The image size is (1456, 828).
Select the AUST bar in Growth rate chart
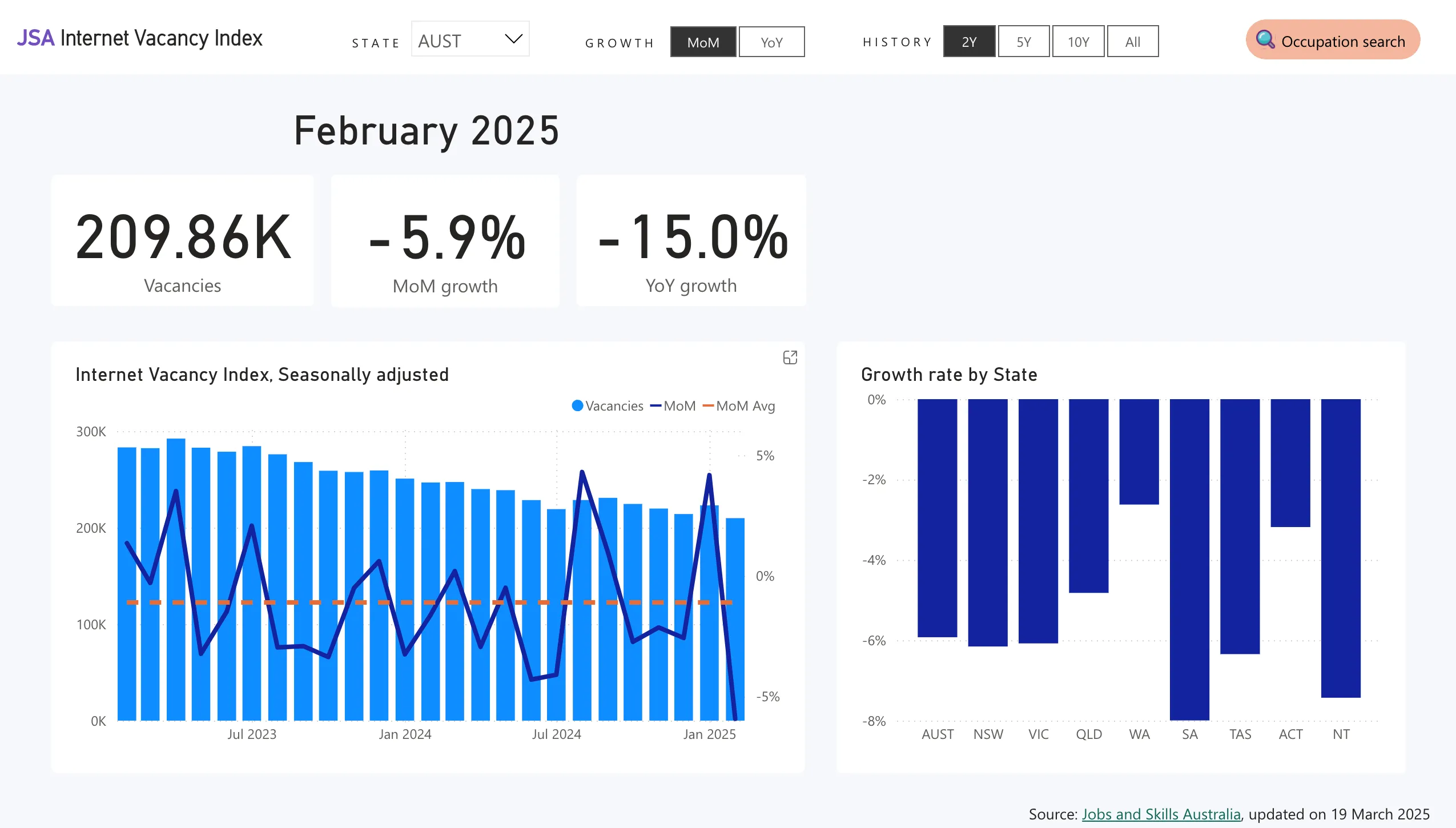[x=937, y=518]
